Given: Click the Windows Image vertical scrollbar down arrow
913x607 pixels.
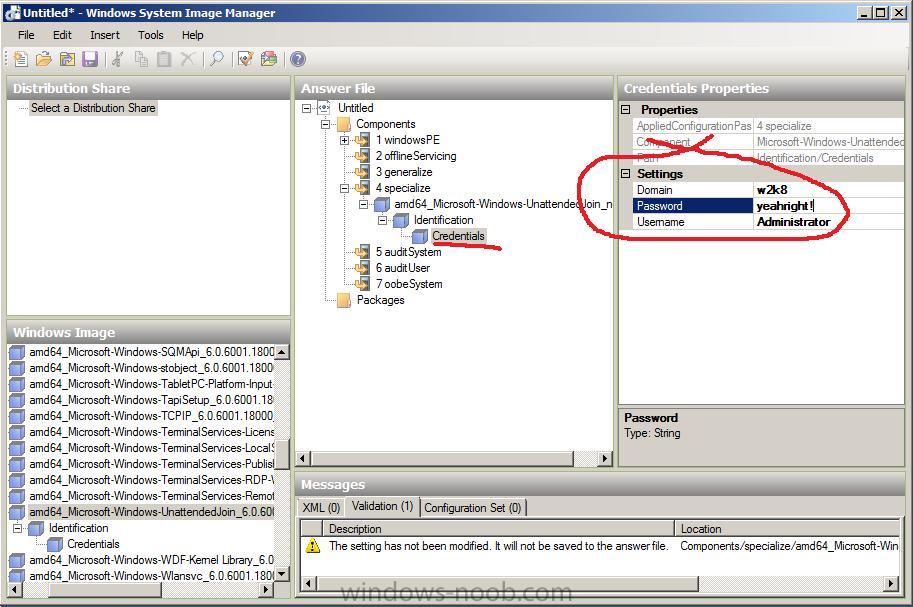Looking at the screenshot, I should pyautogui.click(x=282, y=575).
